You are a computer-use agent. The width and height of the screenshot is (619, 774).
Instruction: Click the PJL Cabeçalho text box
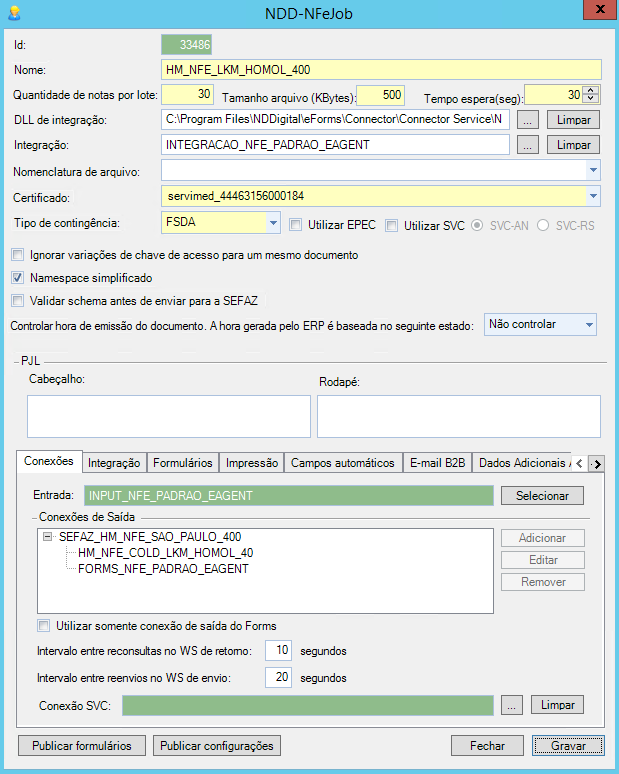coord(169,416)
